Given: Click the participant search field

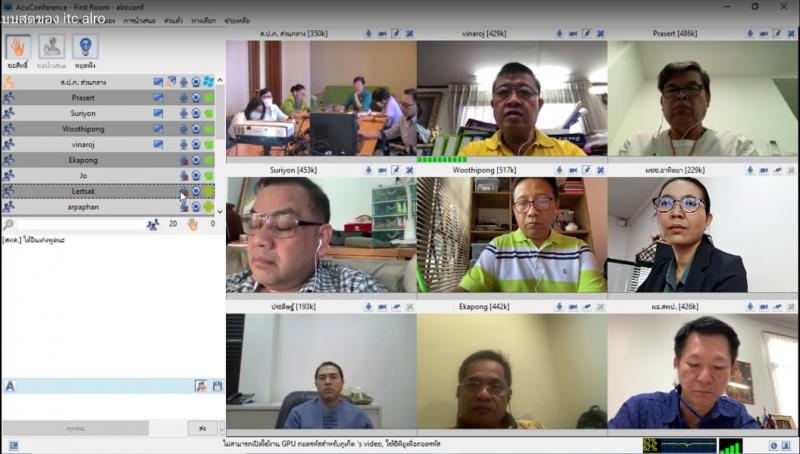Looking at the screenshot, I should (79, 223).
